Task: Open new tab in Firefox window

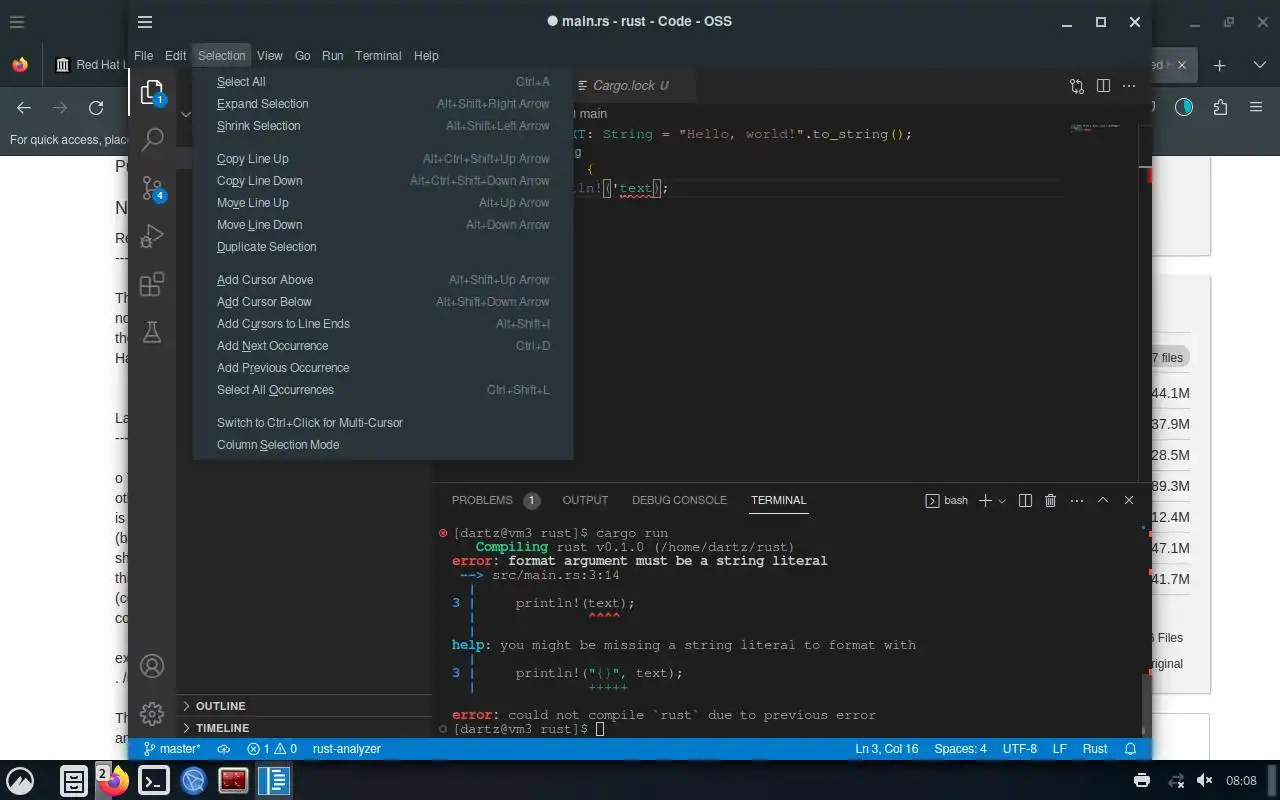Action: point(1220,65)
